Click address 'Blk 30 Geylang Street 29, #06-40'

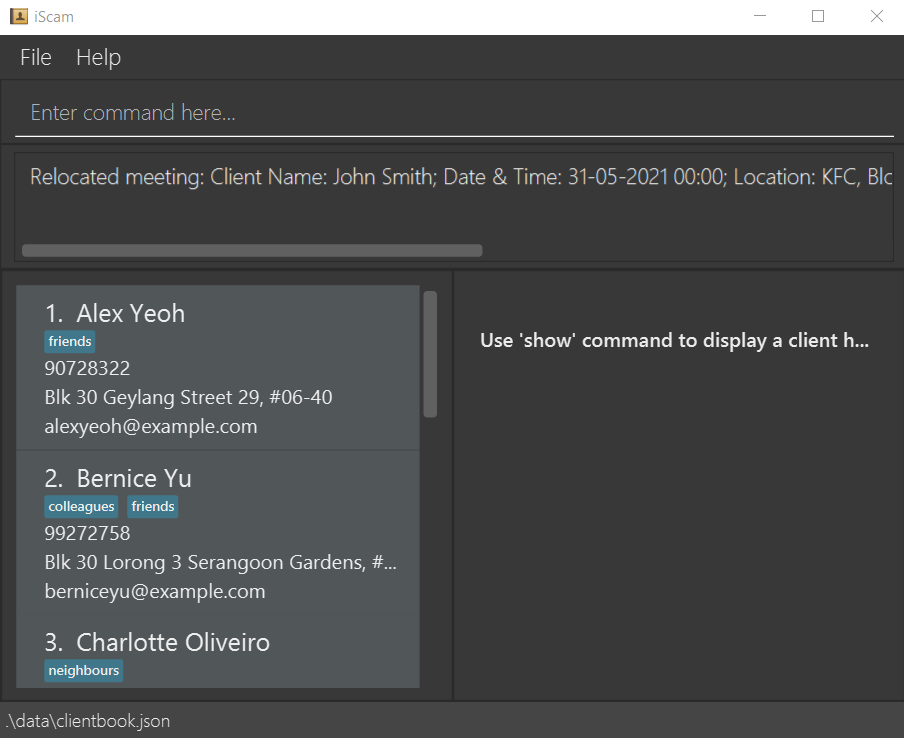click(189, 397)
